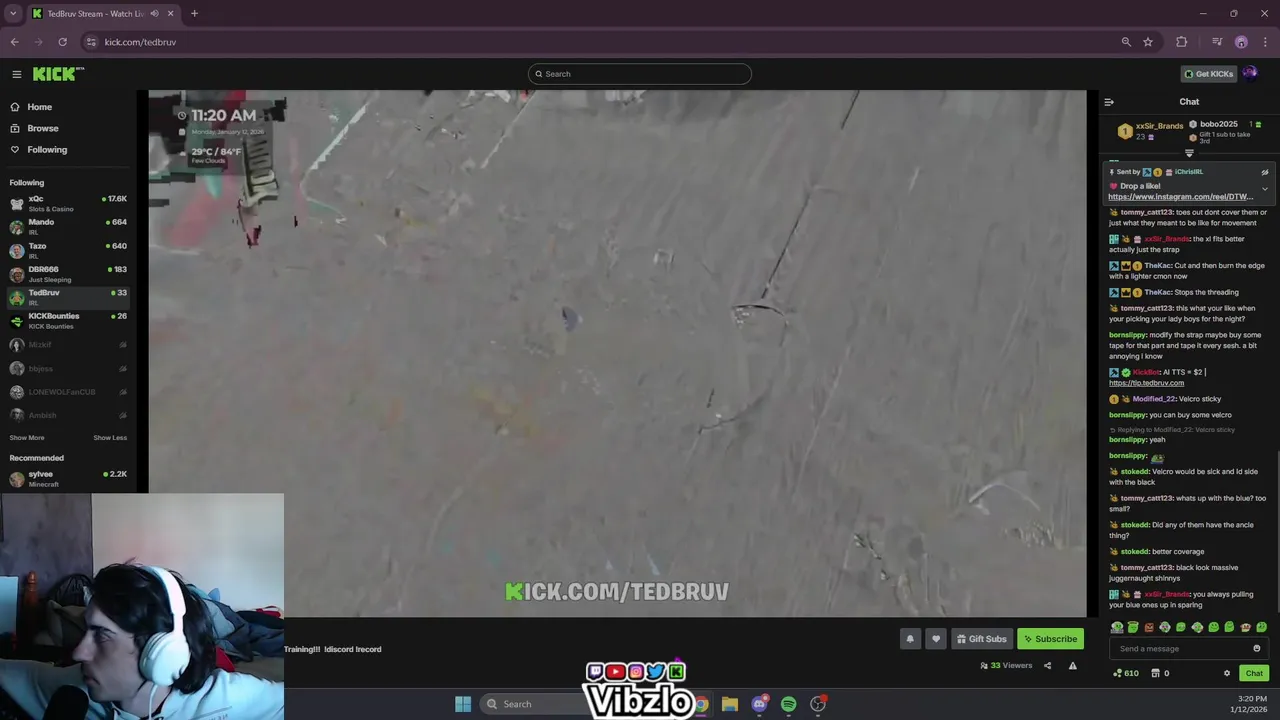1280x720 pixels.
Task: Open the browser extensions puzzle icon
Action: 1182,42
